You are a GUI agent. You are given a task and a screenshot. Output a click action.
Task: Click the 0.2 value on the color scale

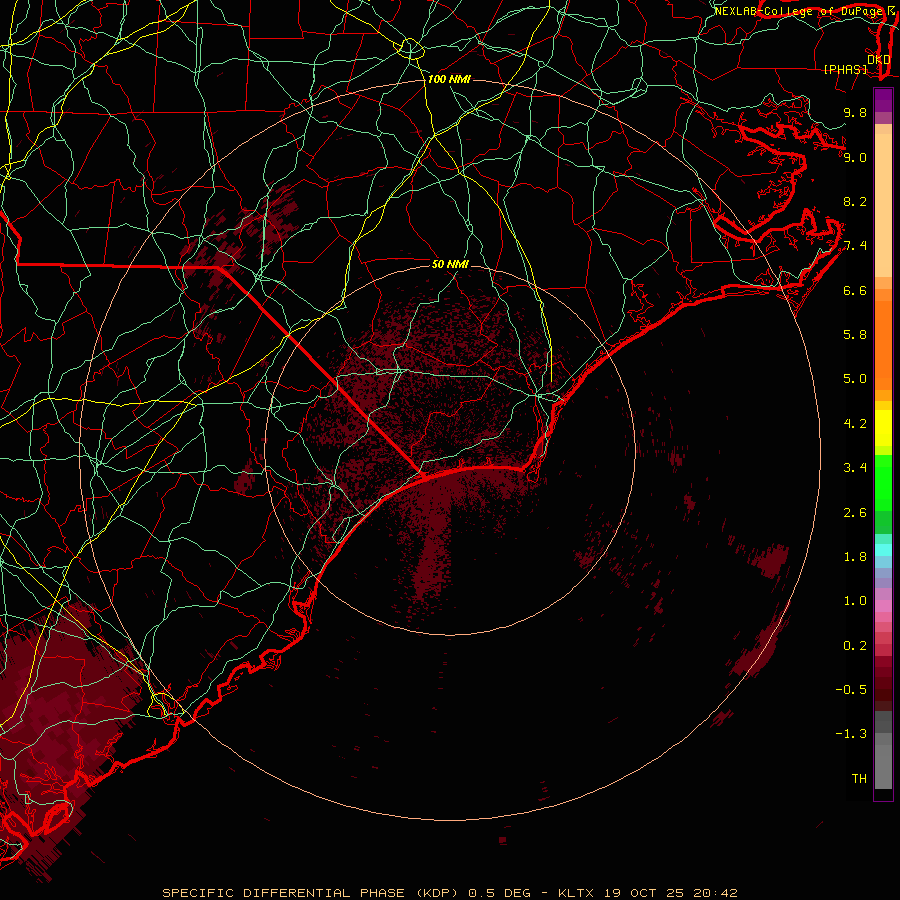(855, 646)
